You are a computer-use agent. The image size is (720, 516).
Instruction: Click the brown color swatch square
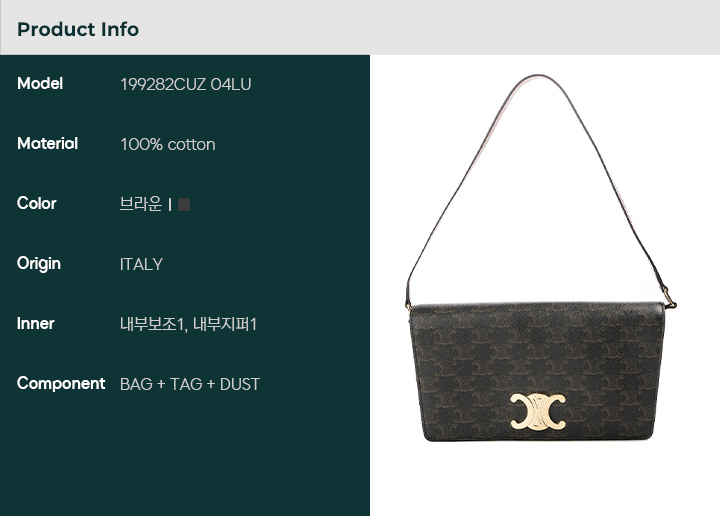(184, 204)
